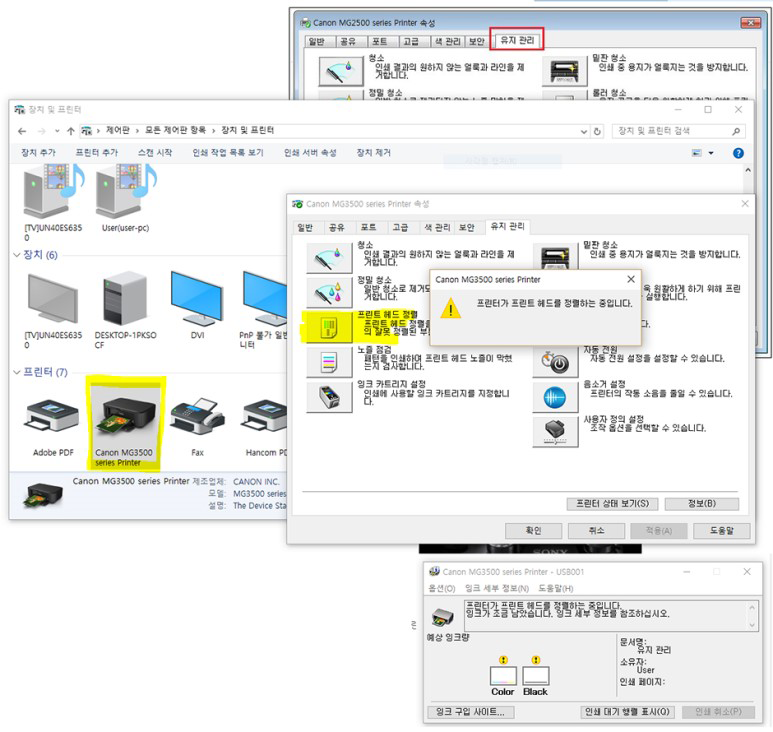Viewport: 773px width, 732px height.
Task: Refresh the Devices and Printers address bar
Action: [x=597, y=131]
